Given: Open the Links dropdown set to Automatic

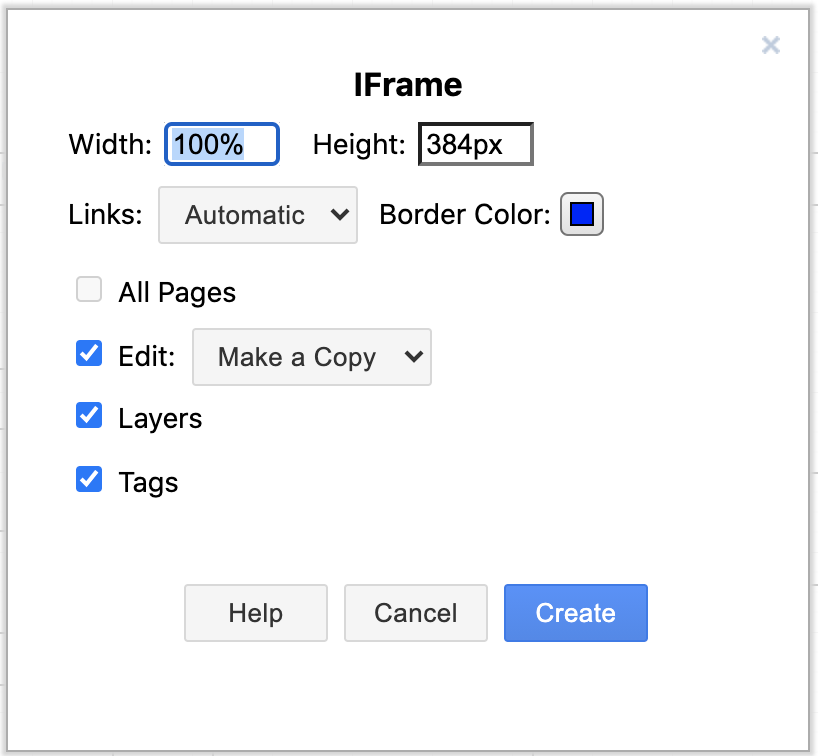Looking at the screenshot, I should pyautogui.click(x=258, y=215).
